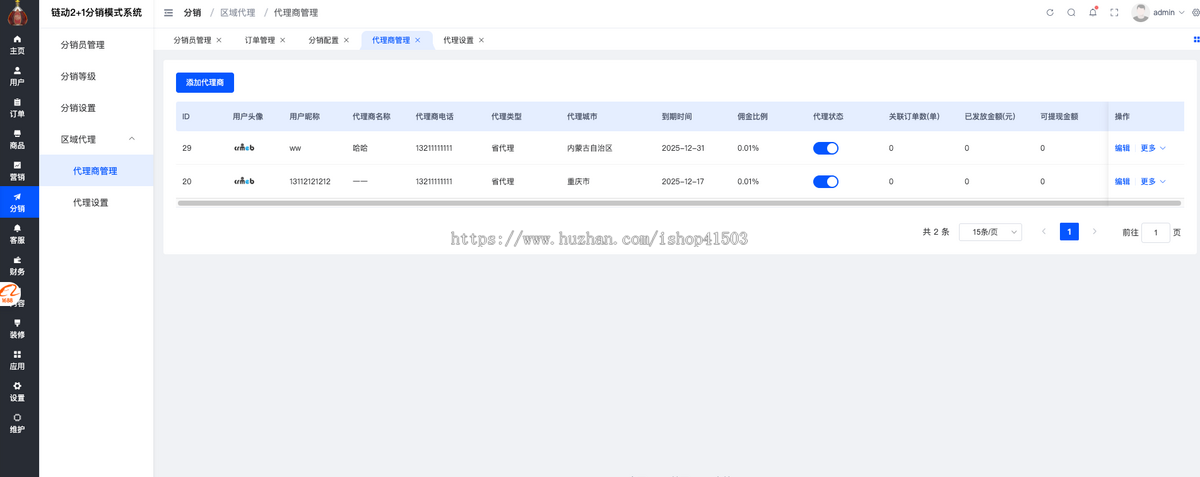Collapse the 区域代理 menu group
This screenshot has height=477, width=1200.
(97, 139)
